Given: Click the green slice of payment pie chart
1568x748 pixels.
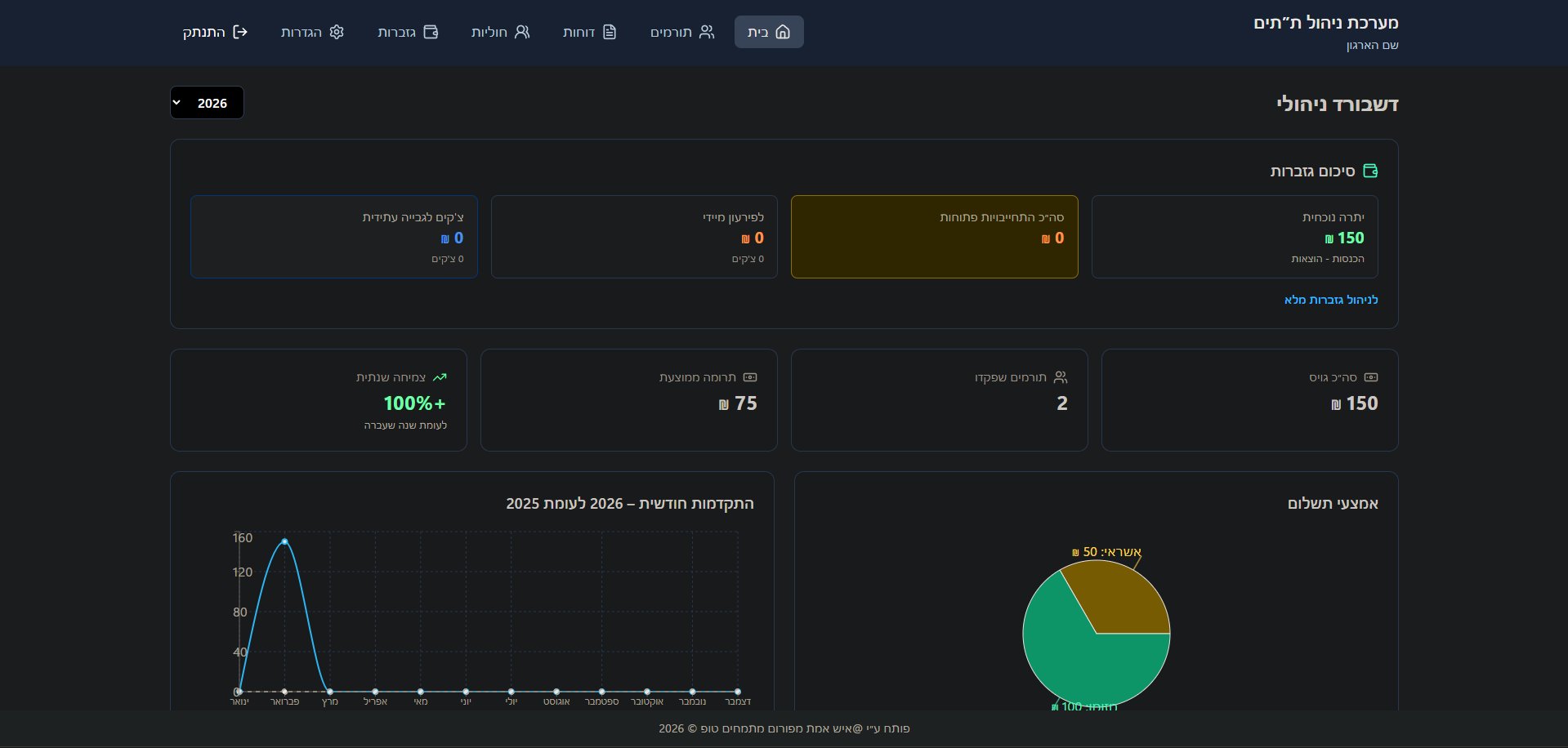Looking at the screenshot, I should click(1079, 661).
